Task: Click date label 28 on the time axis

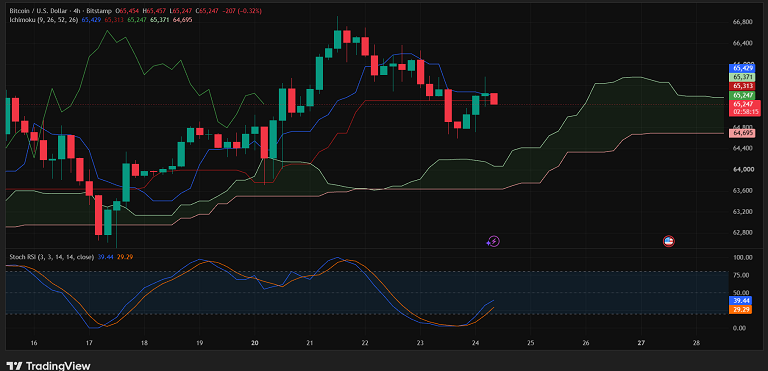Action: pyautogui.click(x=697, y=342)
